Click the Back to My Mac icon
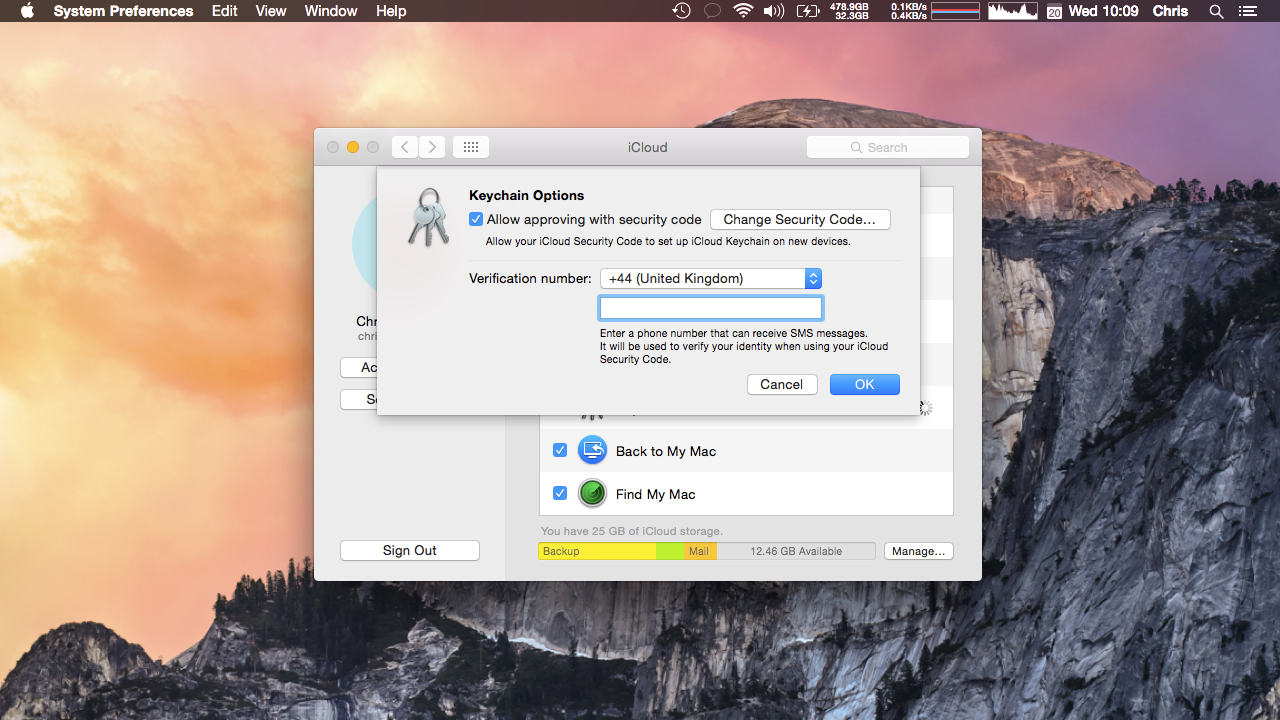This screenshot has height=720, width=1280. pyautogui.click(x=593, y=450)
